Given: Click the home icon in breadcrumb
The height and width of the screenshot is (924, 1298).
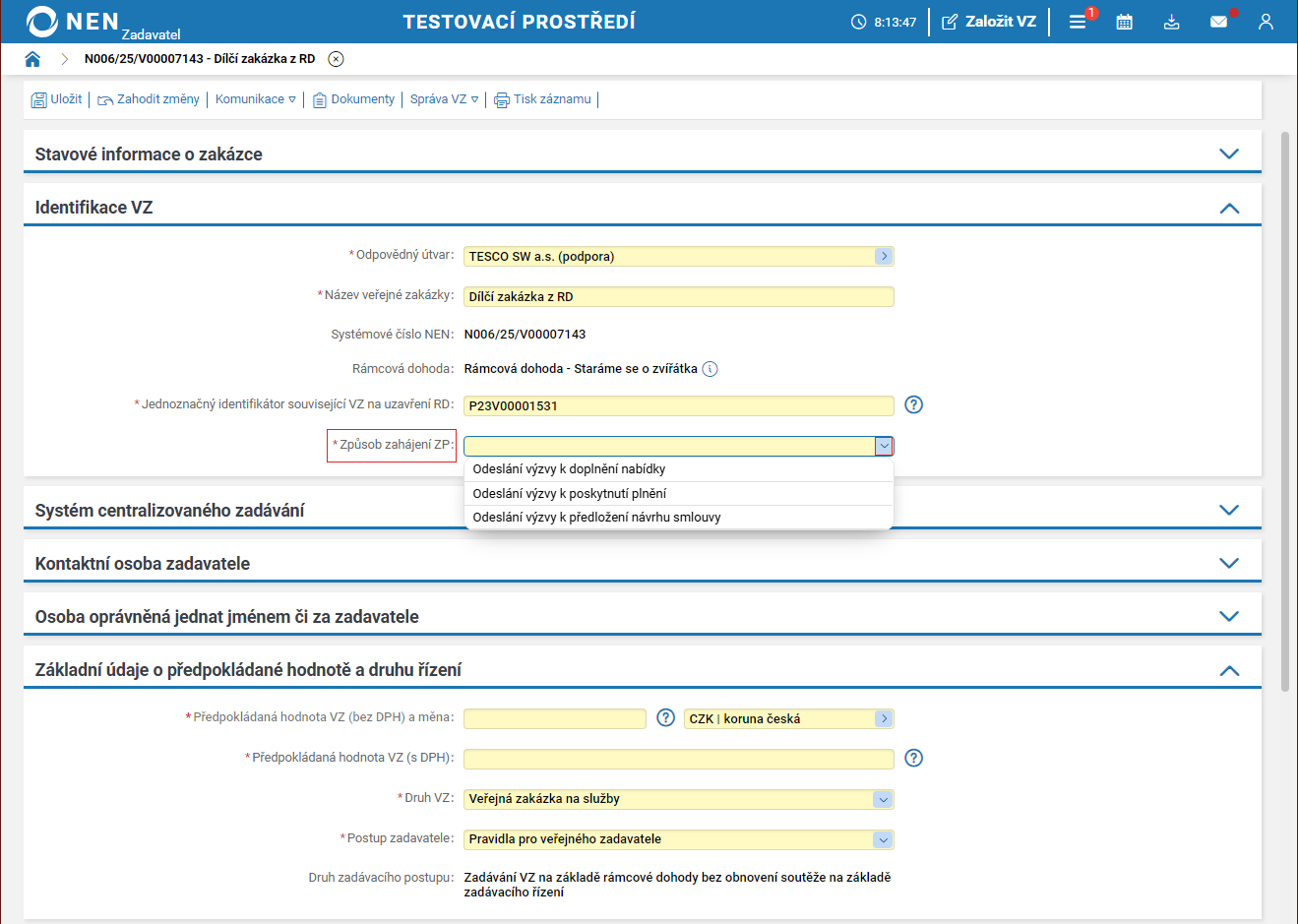Looking at the screenshot, I should 32,59.
